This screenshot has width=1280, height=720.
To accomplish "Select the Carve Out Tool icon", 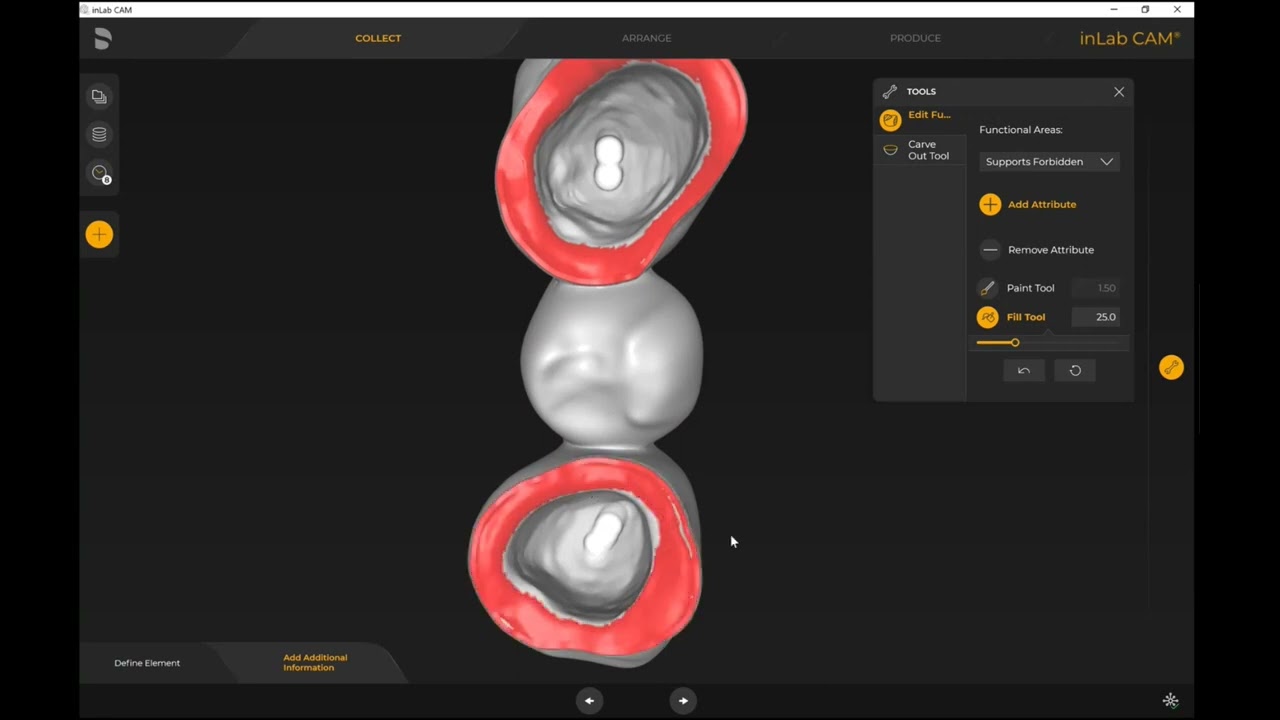I will (x=890, y=150).
